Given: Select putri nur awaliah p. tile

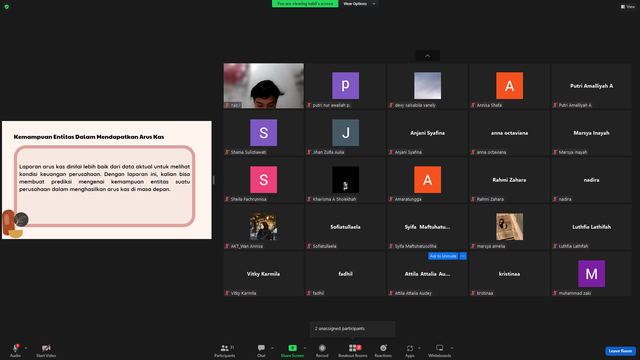Looking at the screenshot, I should tap(346, 86).
